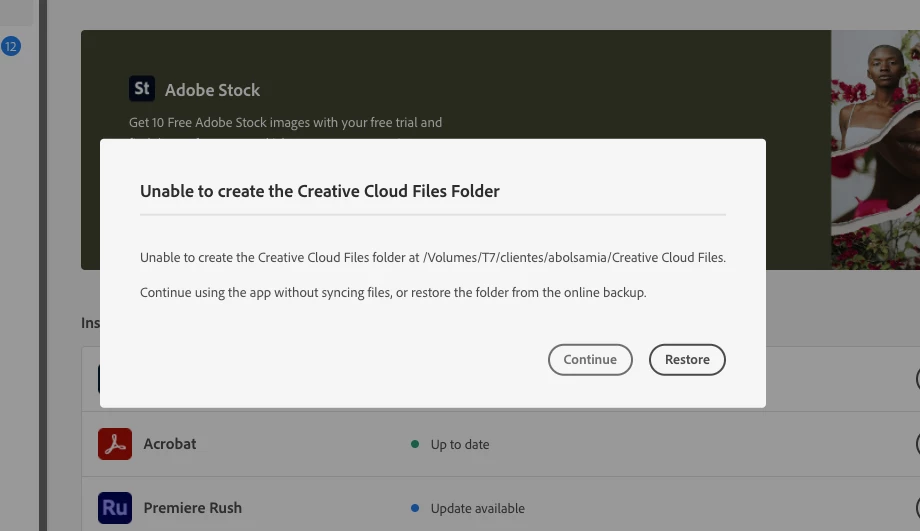The height and width of the screenshot is (531, 920).
Task: Click the Get 10 Free Adobe Stock images text
Action: point(286,123)
